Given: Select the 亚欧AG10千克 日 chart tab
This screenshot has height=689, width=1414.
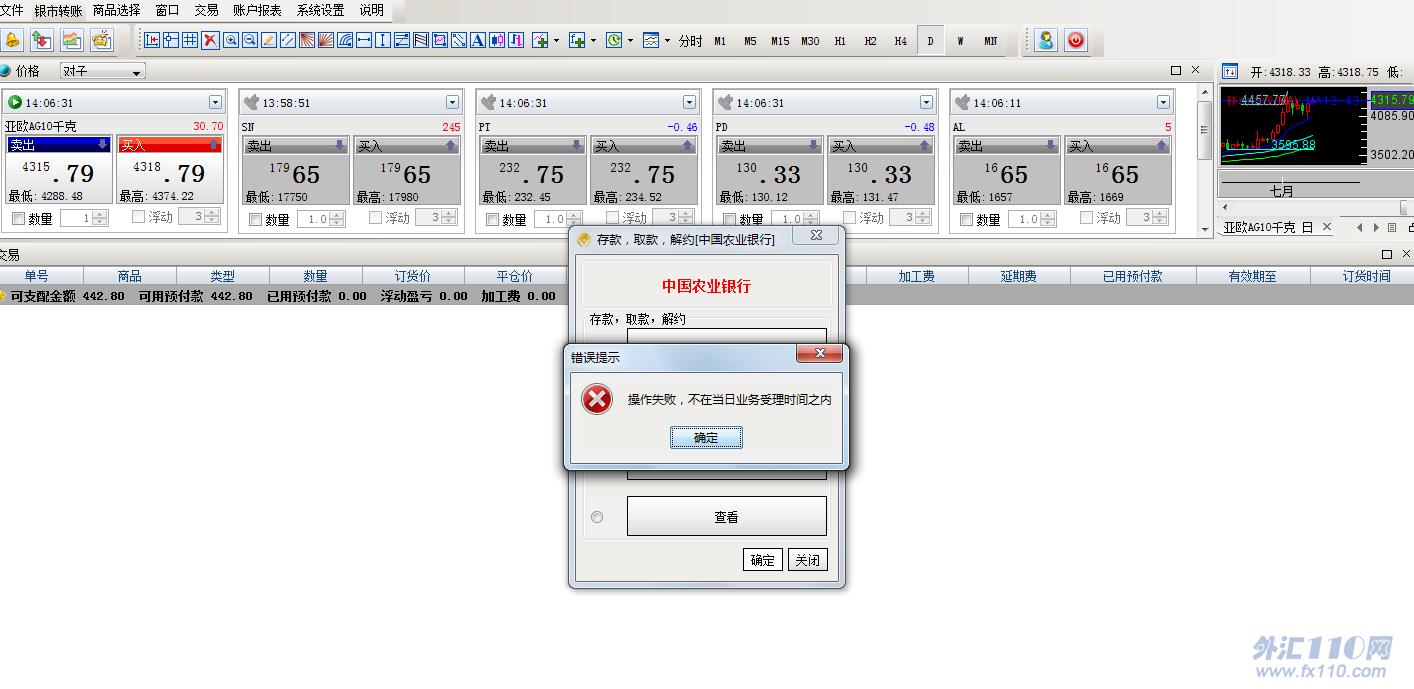Looking at the screenshot, I should pos(1268,227).
